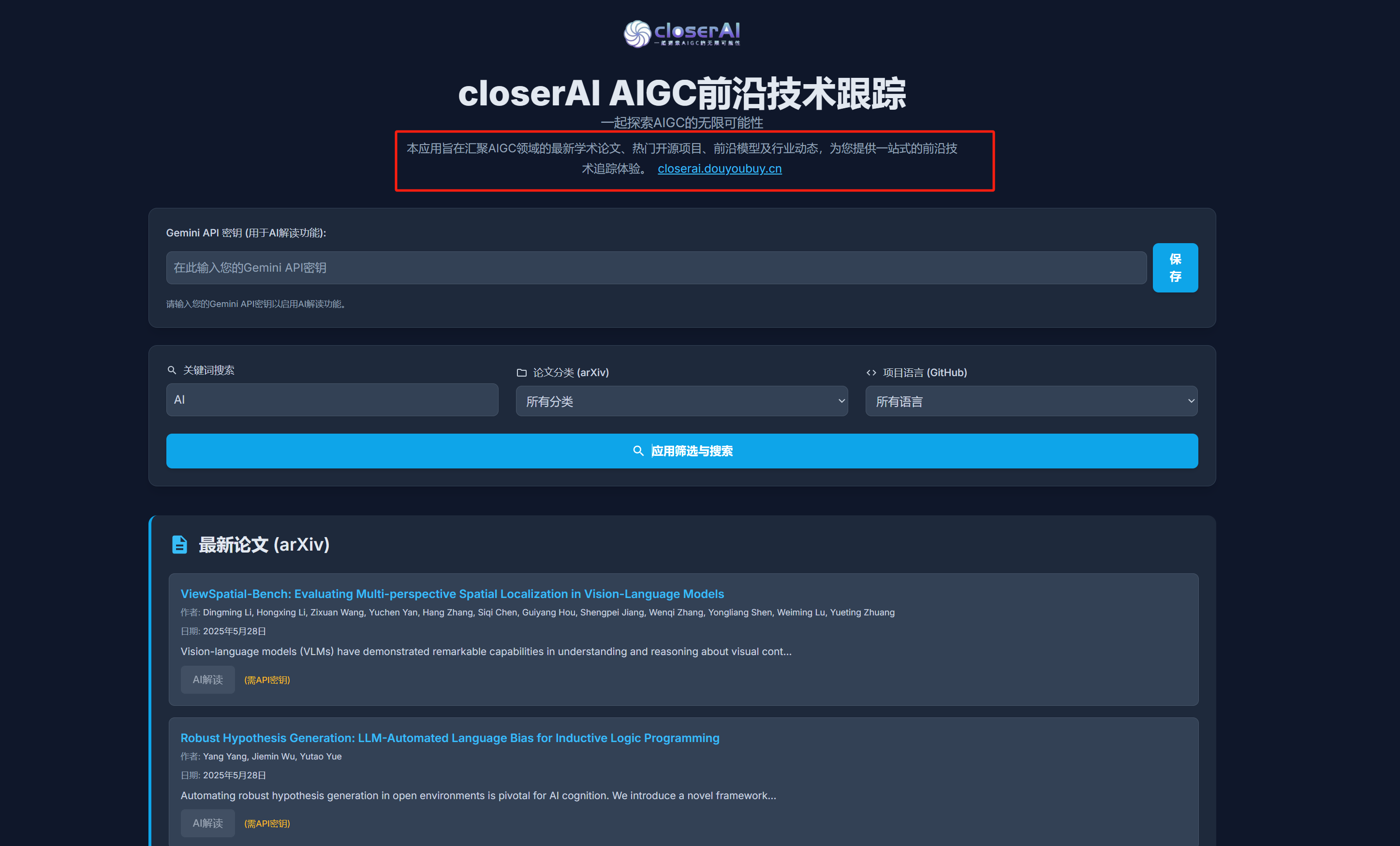This screenshot has width=1400, height=846.
Task: Click the abstract starting Automating robust hypothesis
Action: 478,795
